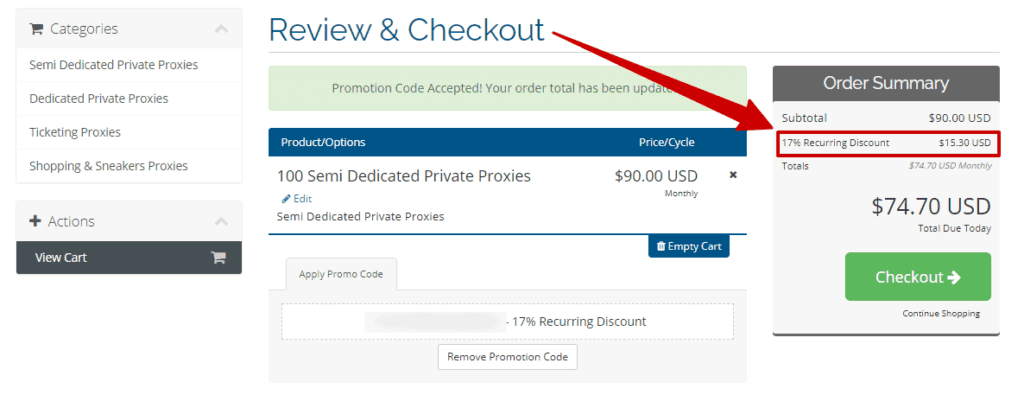Click the Remove Promotion Code button
The width and height of the screenshot is (1024, 395).
tap(507, 357)
